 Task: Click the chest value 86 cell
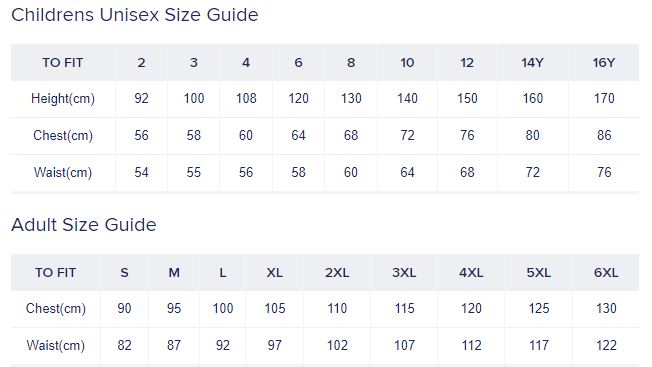604,135
